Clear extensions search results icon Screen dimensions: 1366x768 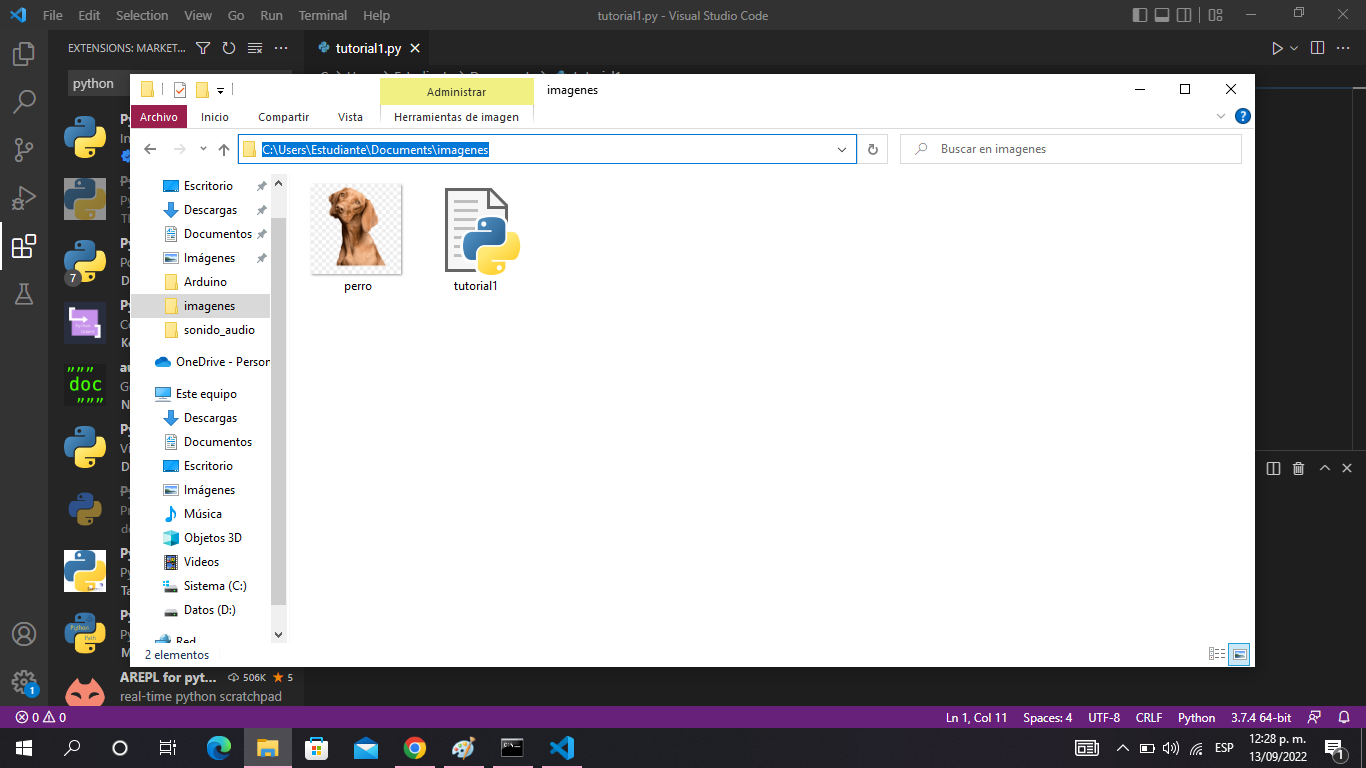click(255, 48)
